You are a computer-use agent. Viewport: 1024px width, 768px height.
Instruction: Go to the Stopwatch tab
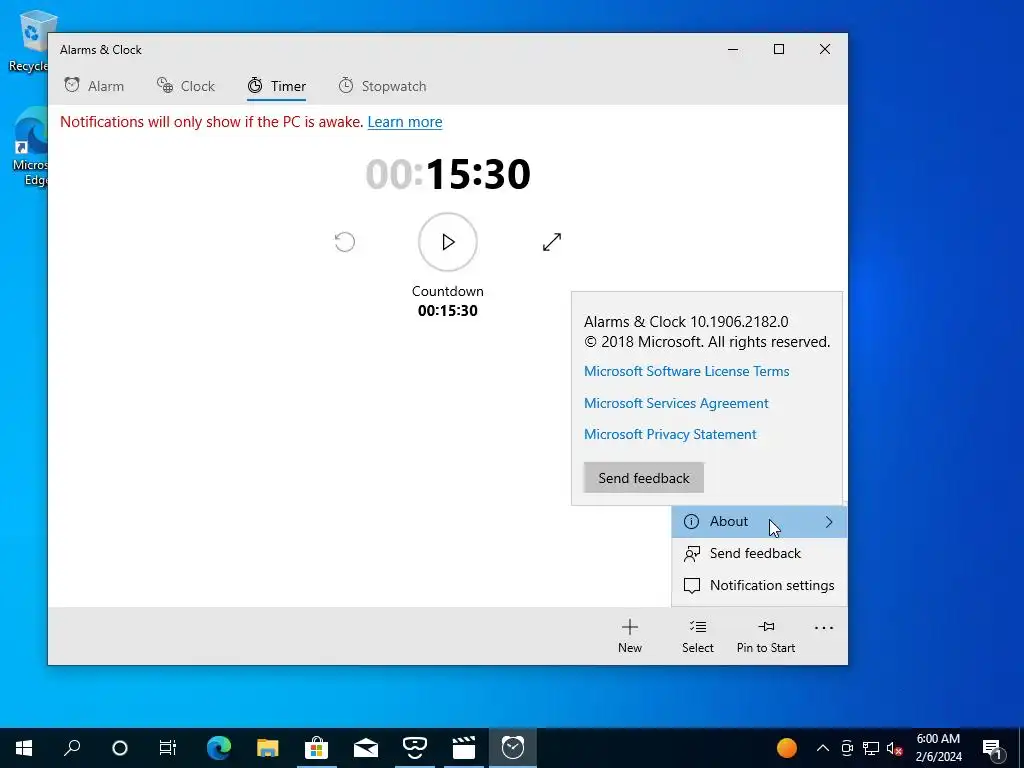coord(382,86)
